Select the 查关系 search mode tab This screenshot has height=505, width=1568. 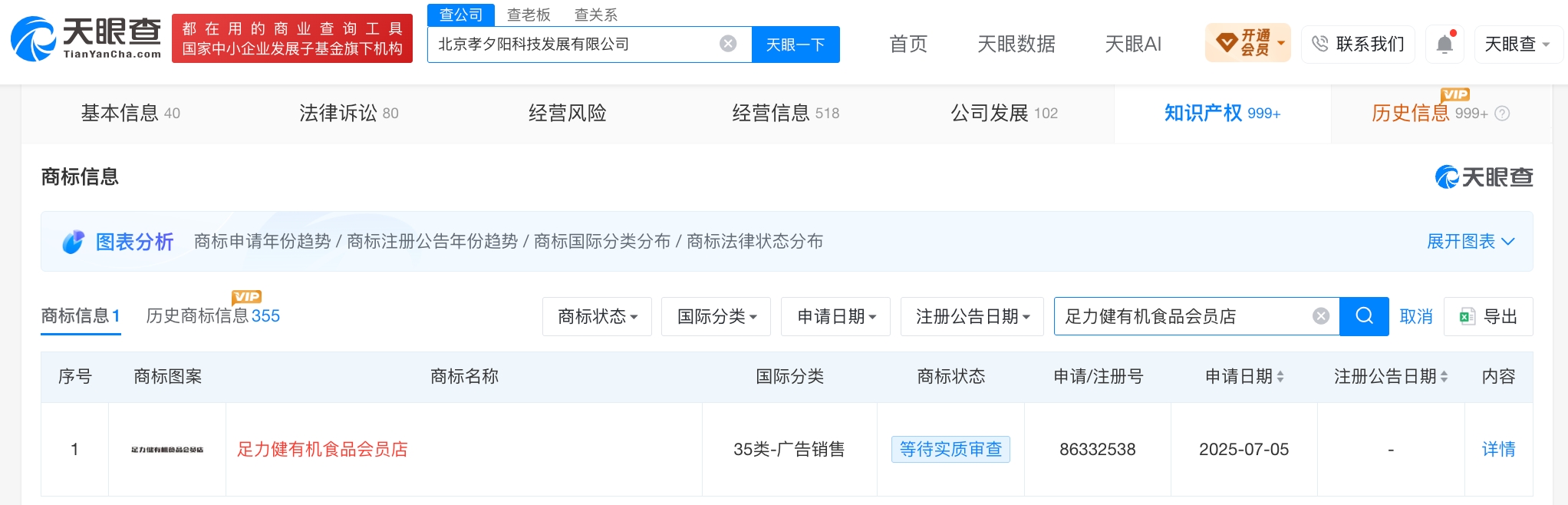point(596,15)
